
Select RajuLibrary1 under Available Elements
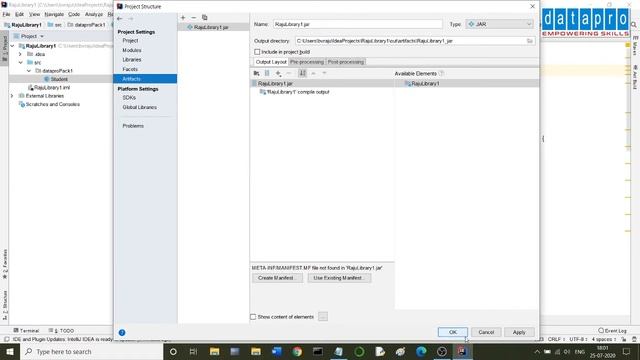click(x=424, y=83)
